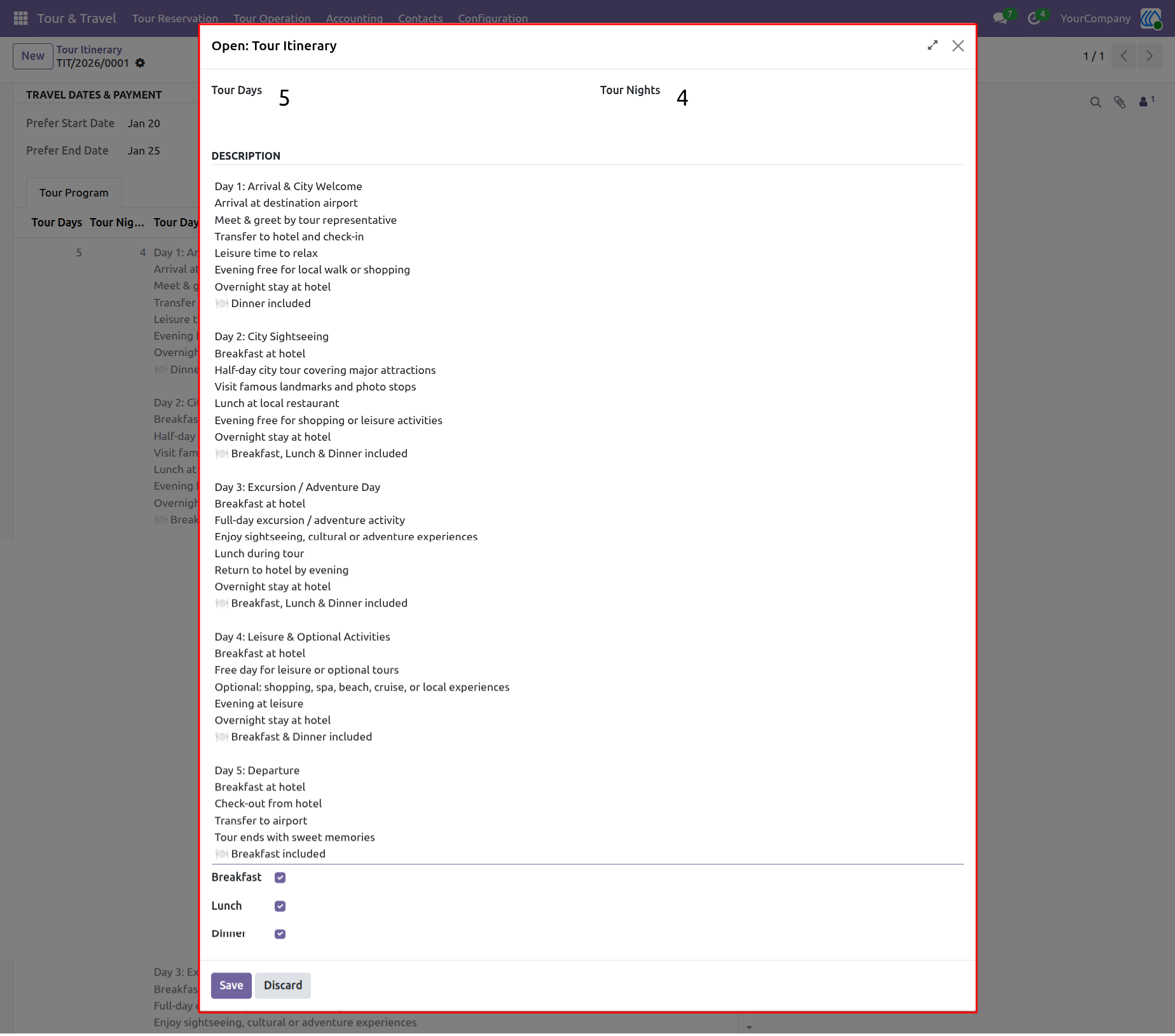Click the New button
Image resolution: width=1175 pixels, height=1036 pixels.
tap(33, 56)
